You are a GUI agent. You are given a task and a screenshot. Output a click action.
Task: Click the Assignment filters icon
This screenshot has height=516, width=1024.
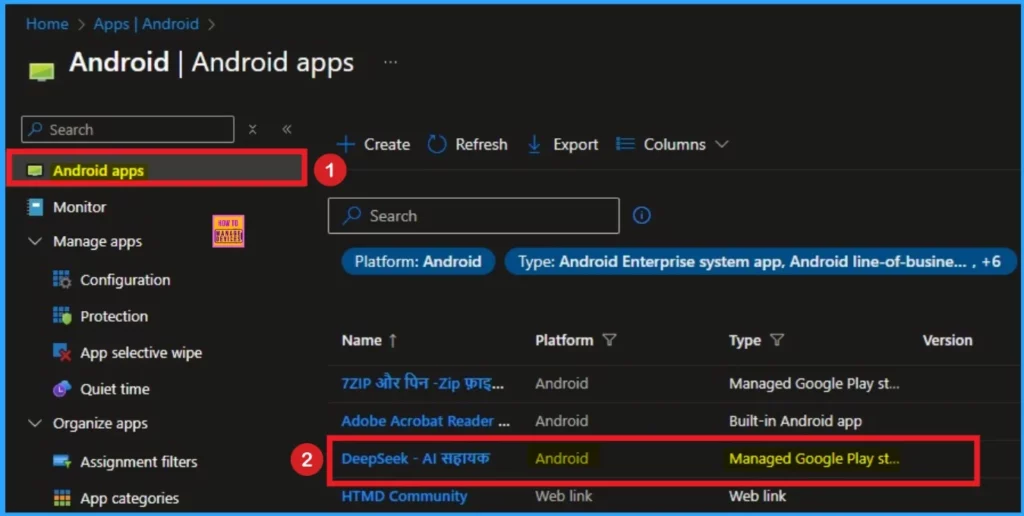[x=62, y=462]
